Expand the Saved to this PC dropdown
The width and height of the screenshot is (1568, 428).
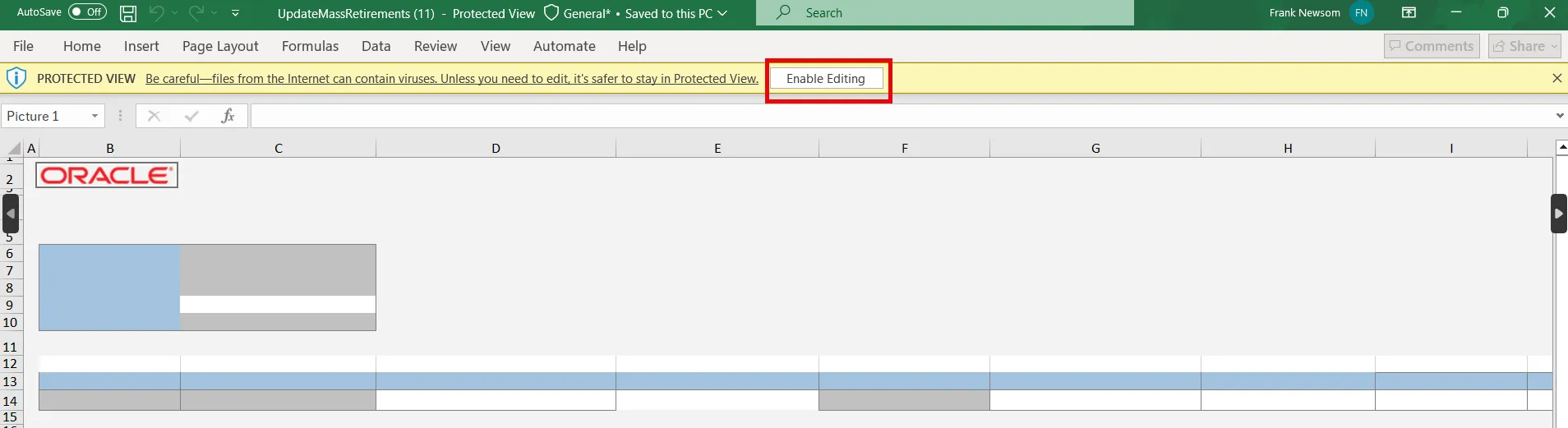(x=722, y=13)
